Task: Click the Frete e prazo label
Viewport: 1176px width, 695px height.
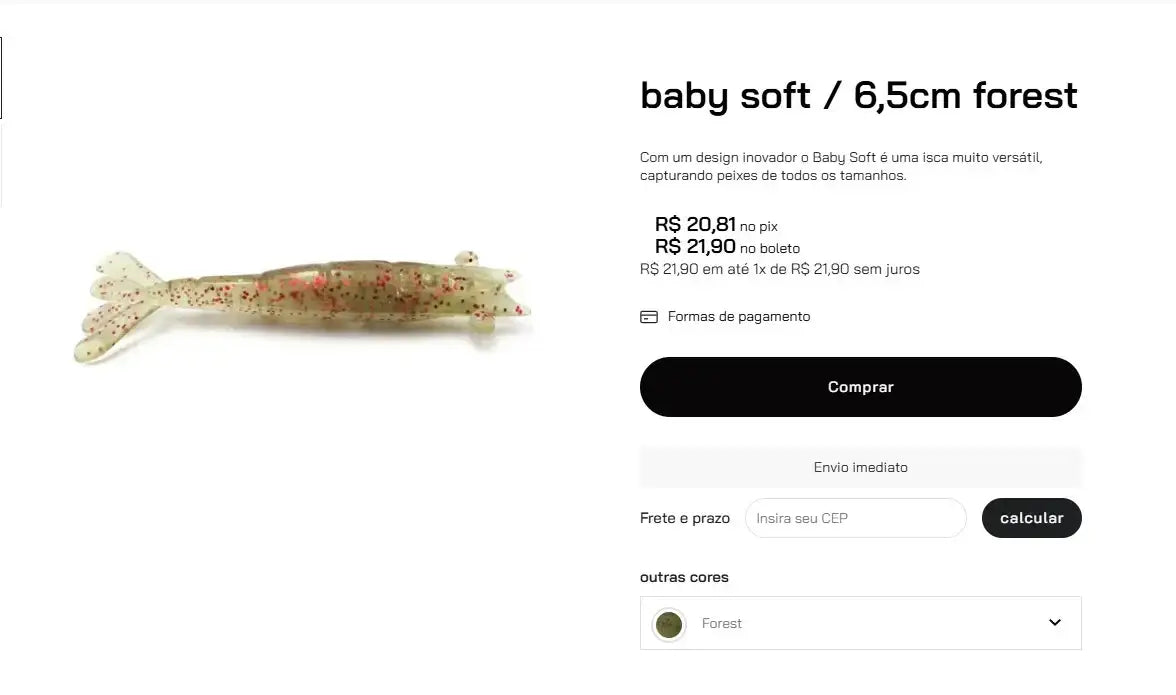Action: coord(684,518)
